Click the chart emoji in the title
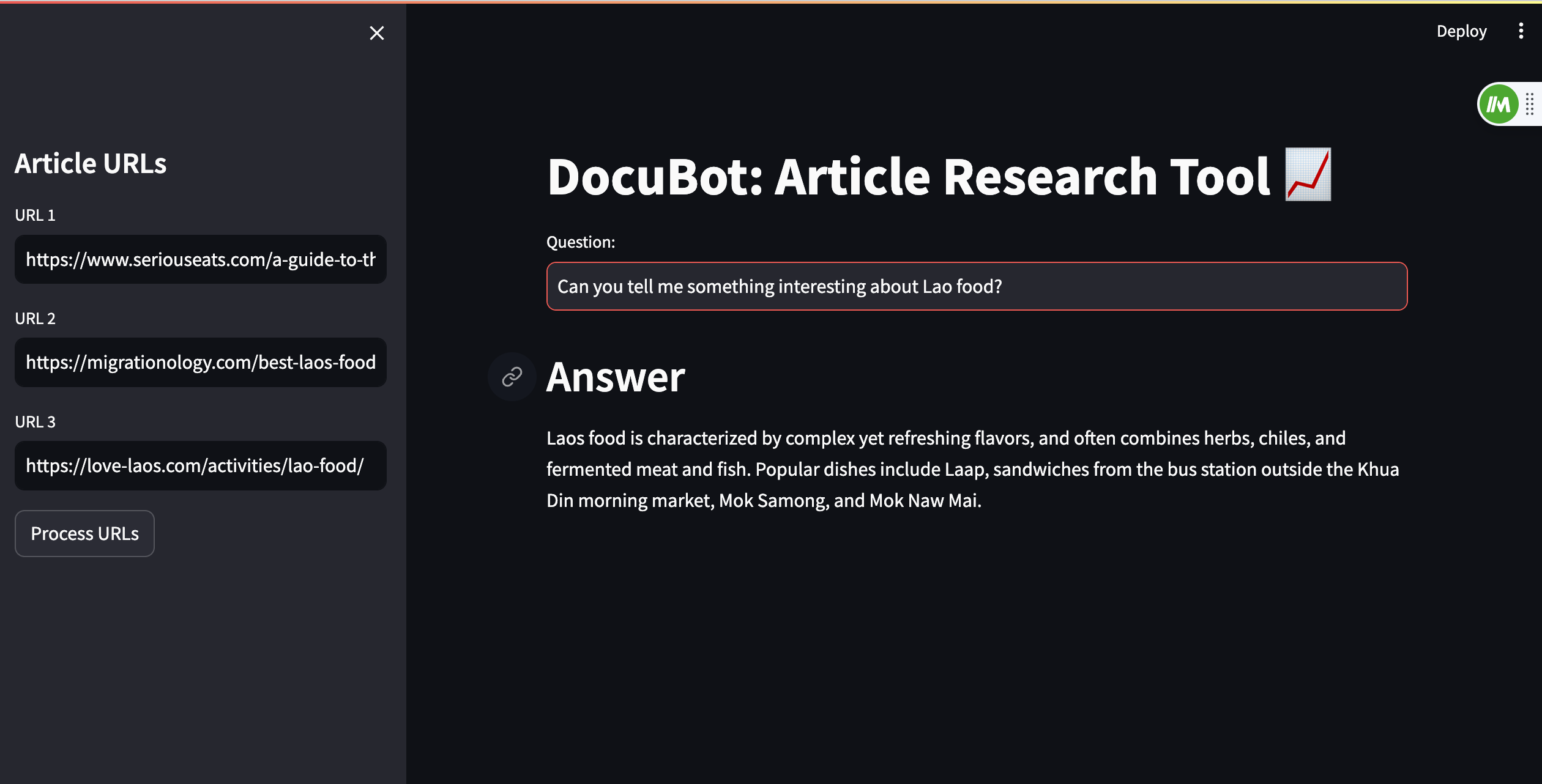Screen dimensions: 1542x784 1308,176
